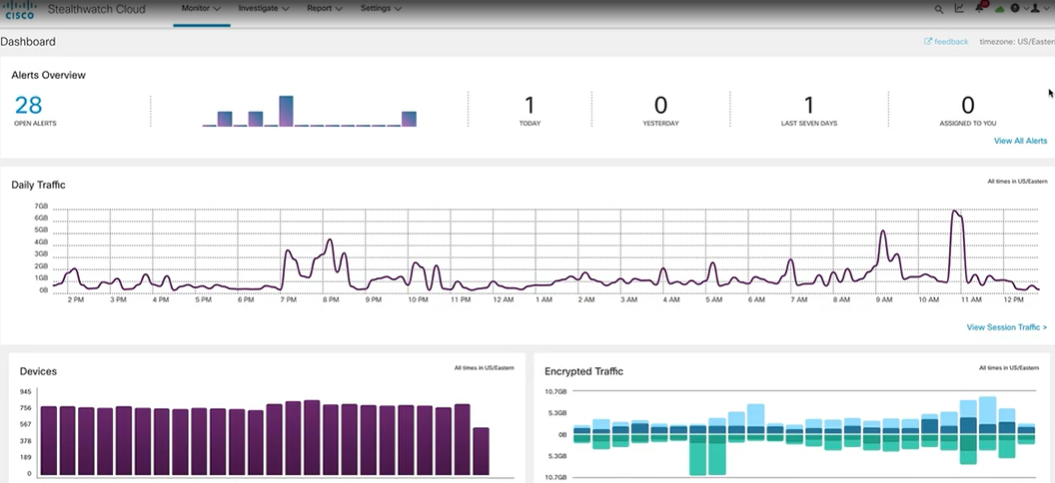Expand the Settings menu
Screen dimensions: 1055x483
381,9
